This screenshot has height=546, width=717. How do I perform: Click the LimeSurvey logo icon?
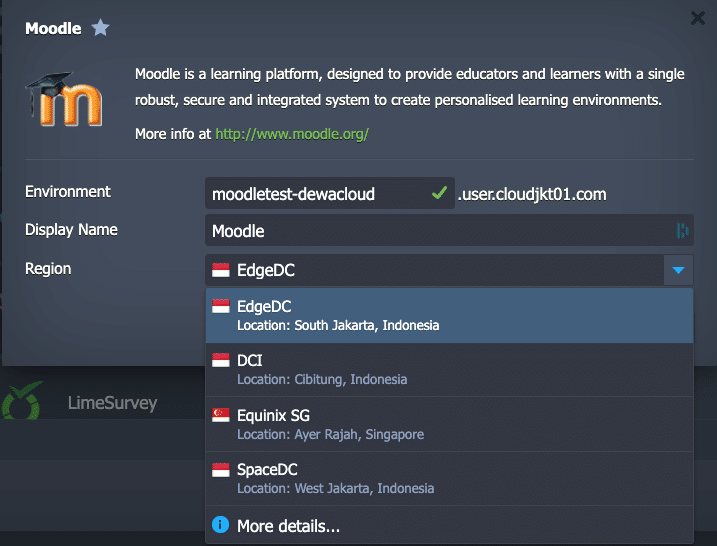coord(22,404)
